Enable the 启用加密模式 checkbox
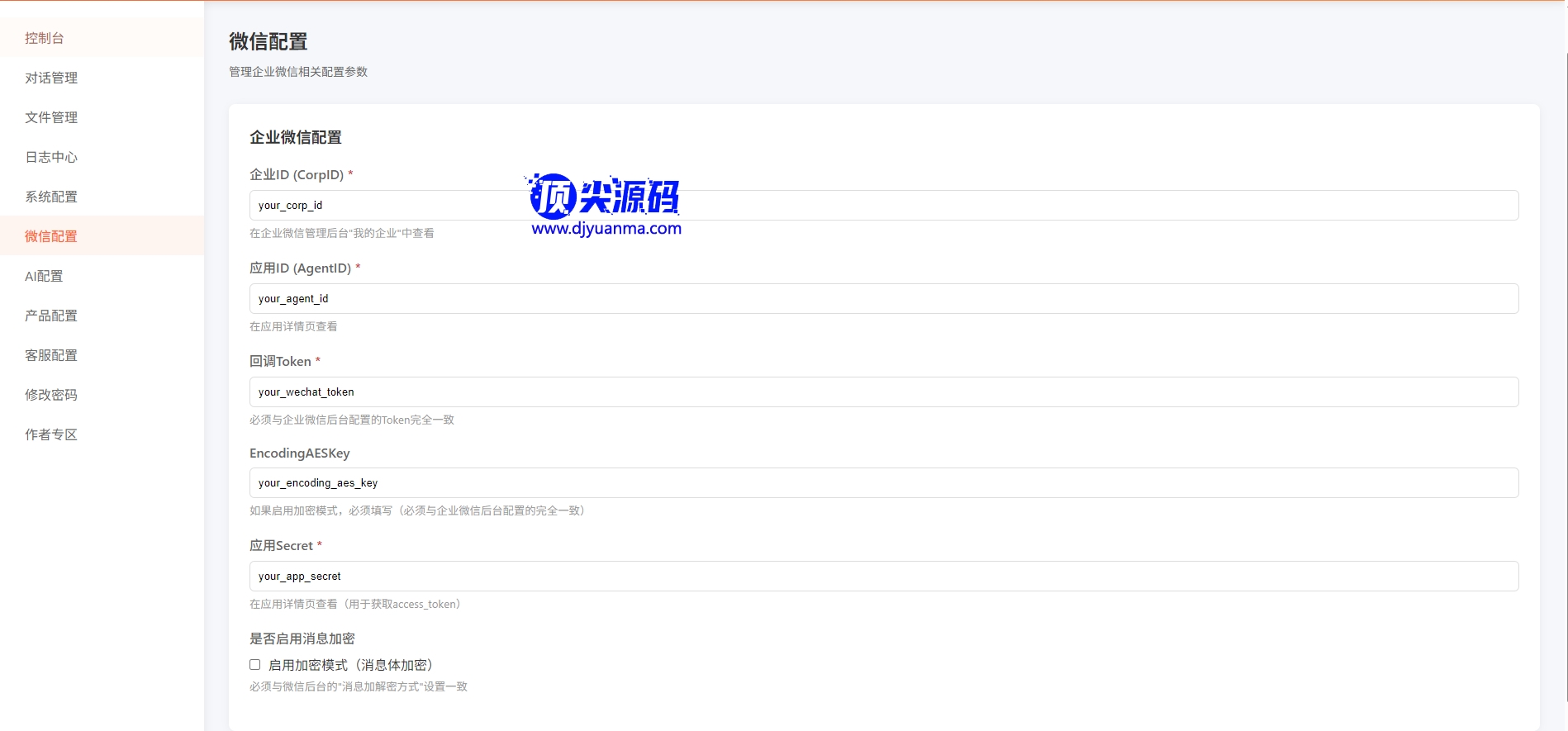The width and height of the screenshot is (1568, 731). (x=255, y=665)
